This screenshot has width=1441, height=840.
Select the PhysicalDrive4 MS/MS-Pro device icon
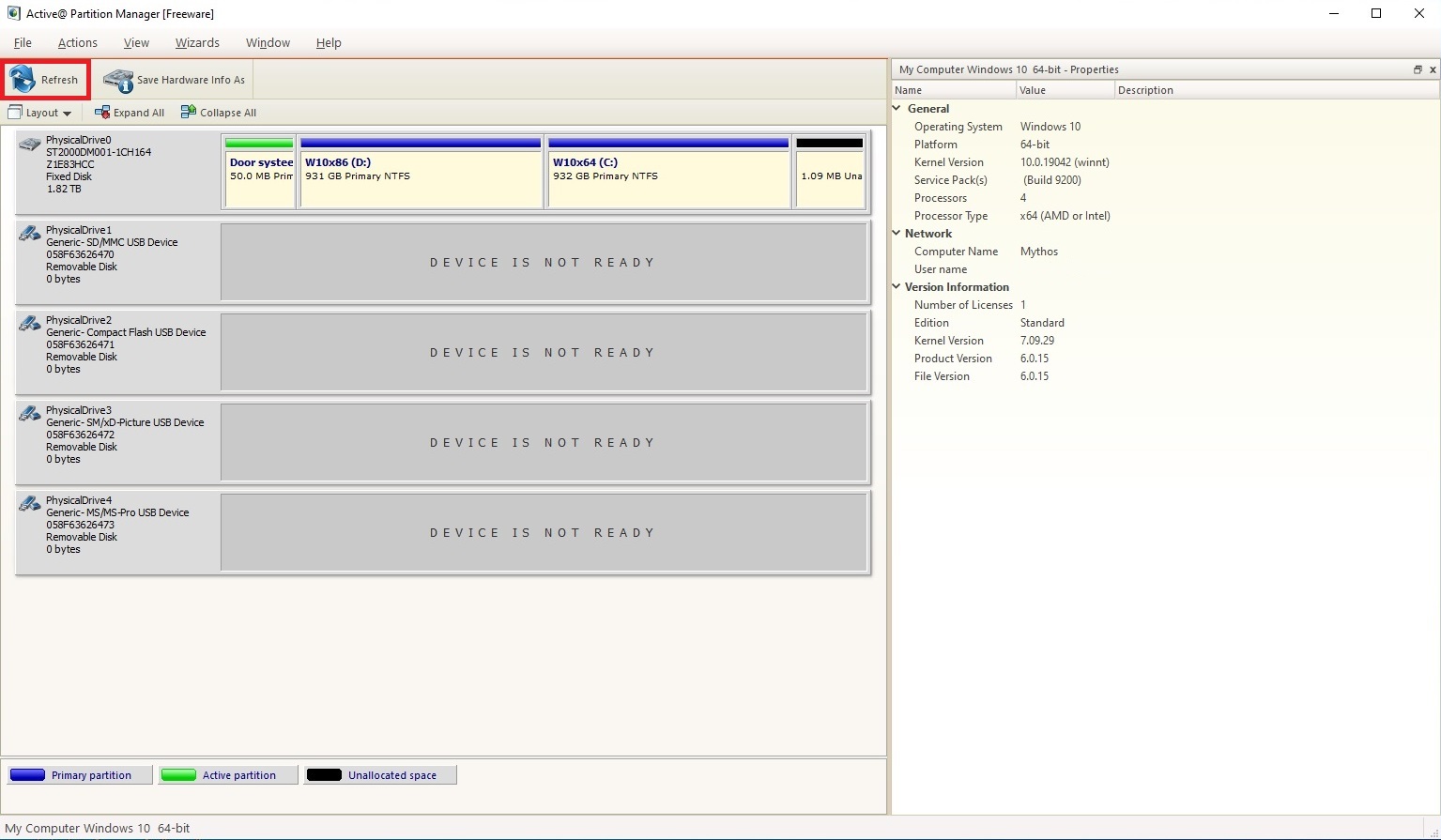[30, 504]
